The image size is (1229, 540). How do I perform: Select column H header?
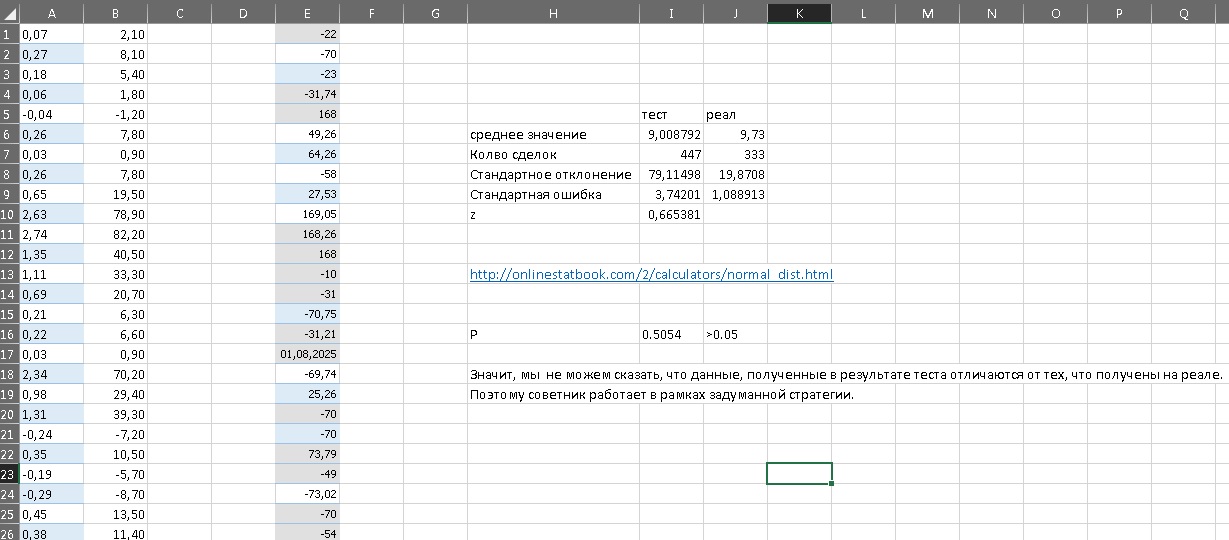click(x=553, y=12)
